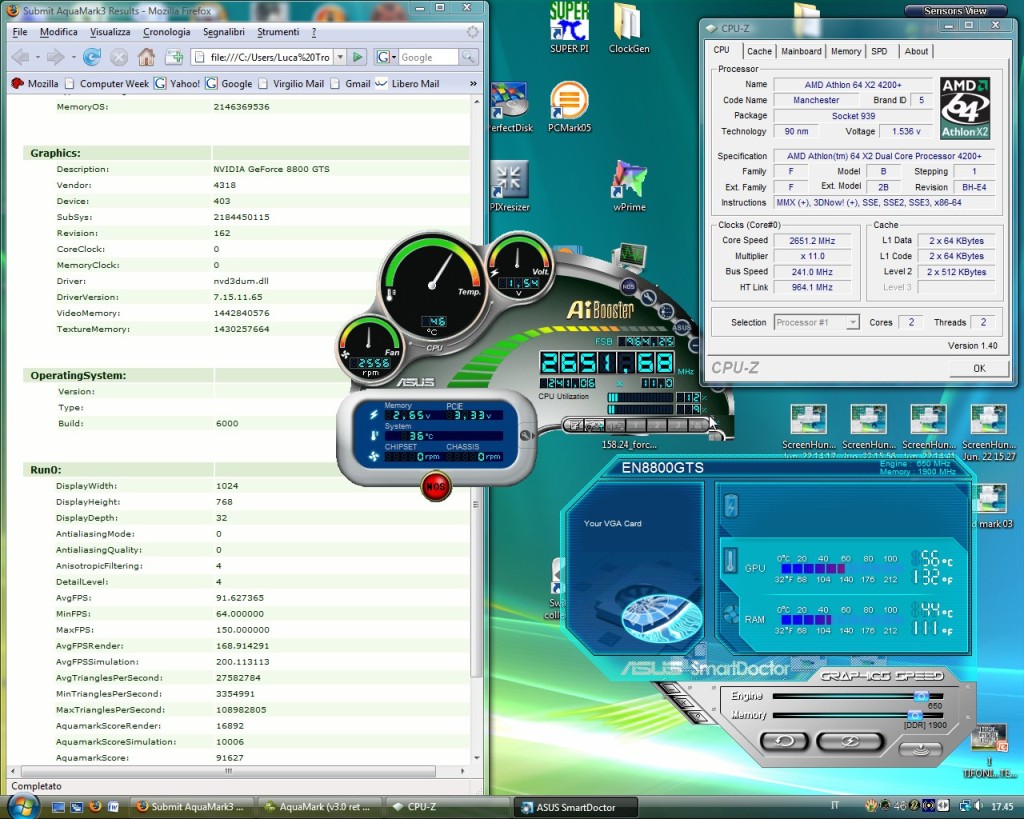Open the Modifica menu
This screenshot has height=819, width=1024.
click(x=58, y=32)
